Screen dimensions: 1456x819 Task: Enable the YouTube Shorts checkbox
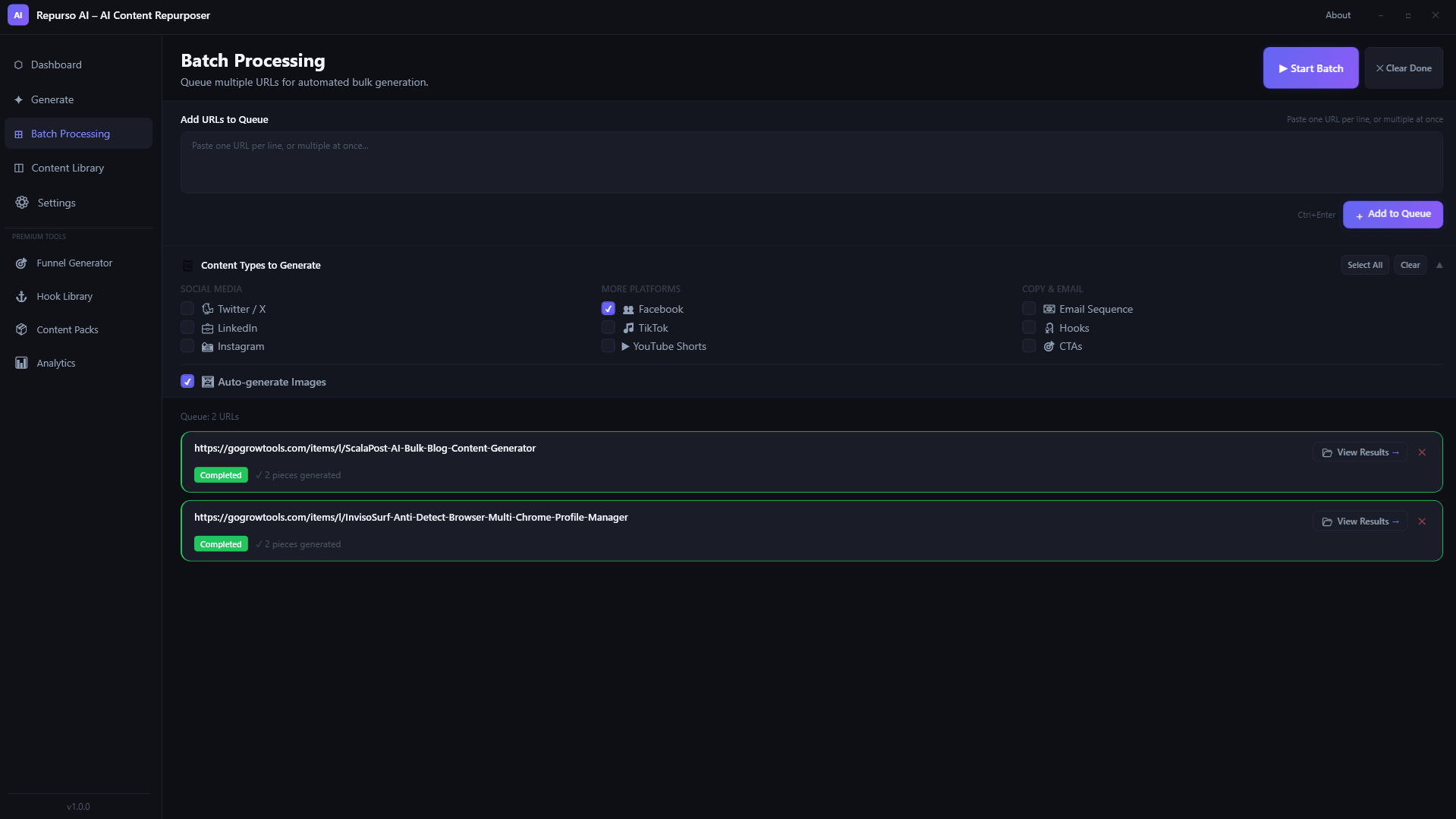tap(609, 346)
